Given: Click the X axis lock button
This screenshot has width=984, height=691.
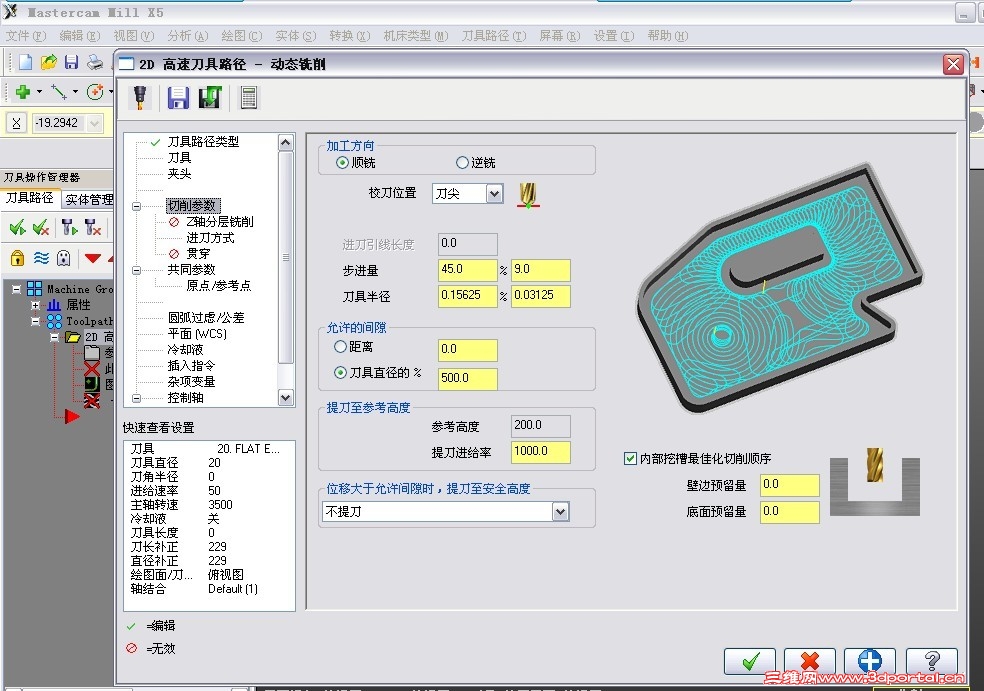Looking at the screenshot, I should click(x=16, y=123).
